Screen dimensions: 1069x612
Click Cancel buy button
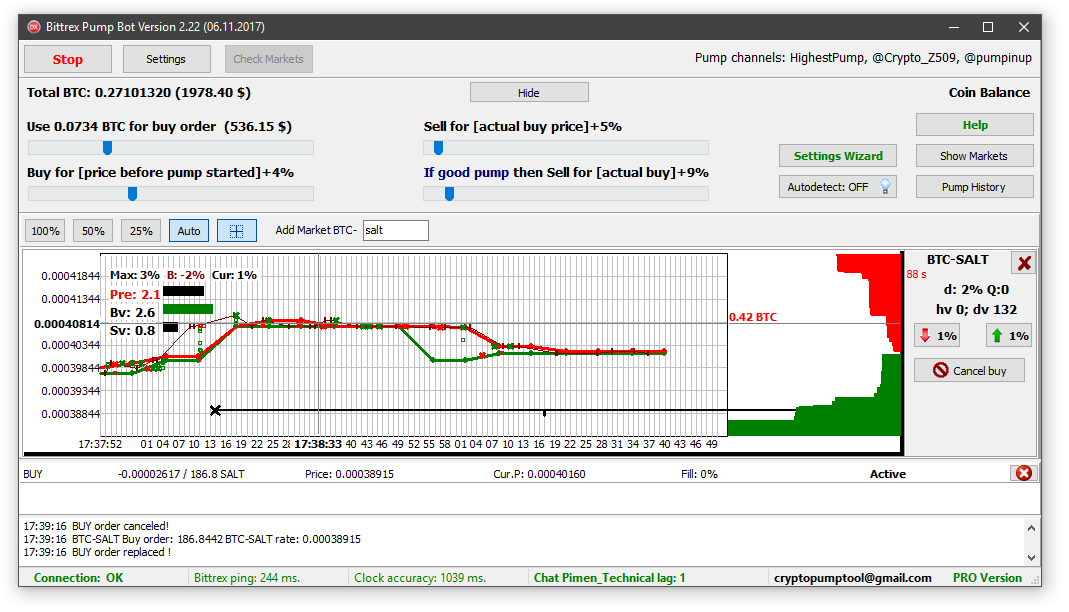(x=969, y=371)
